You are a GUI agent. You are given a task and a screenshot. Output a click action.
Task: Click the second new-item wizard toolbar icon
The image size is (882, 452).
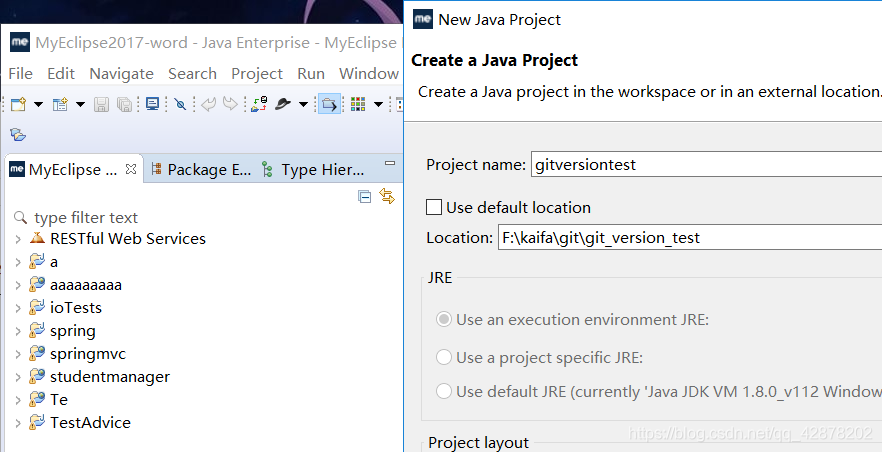click(x=60, y=104)
